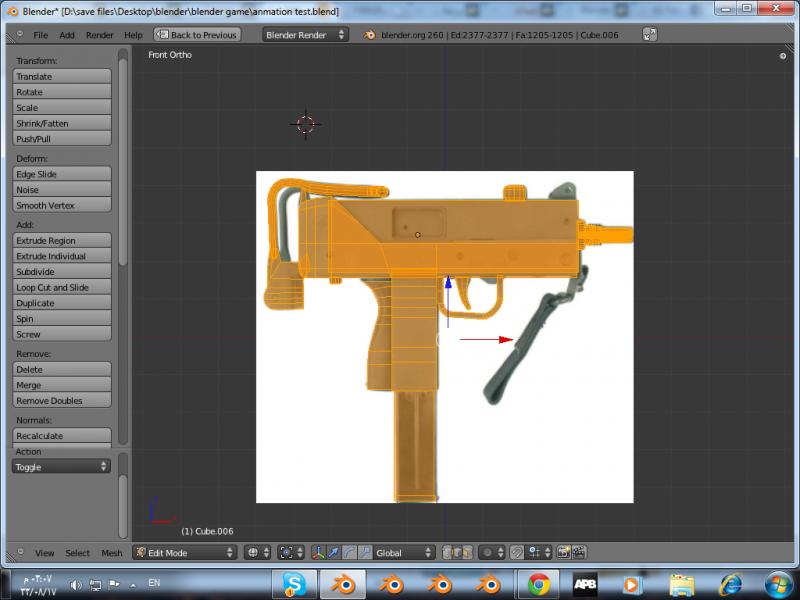The width and height of the screenshot is (800, 600).
Task: Open the File menu
Action: point(40,35)
